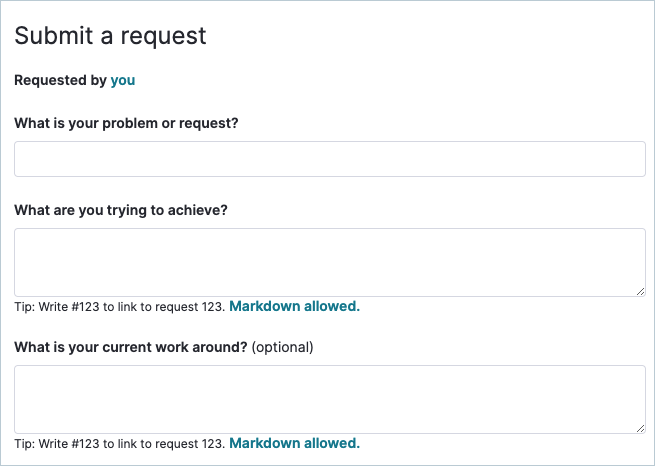655x466 pixels.
Task: Click the "Requested by" text
Action: (x=60, y=80)
